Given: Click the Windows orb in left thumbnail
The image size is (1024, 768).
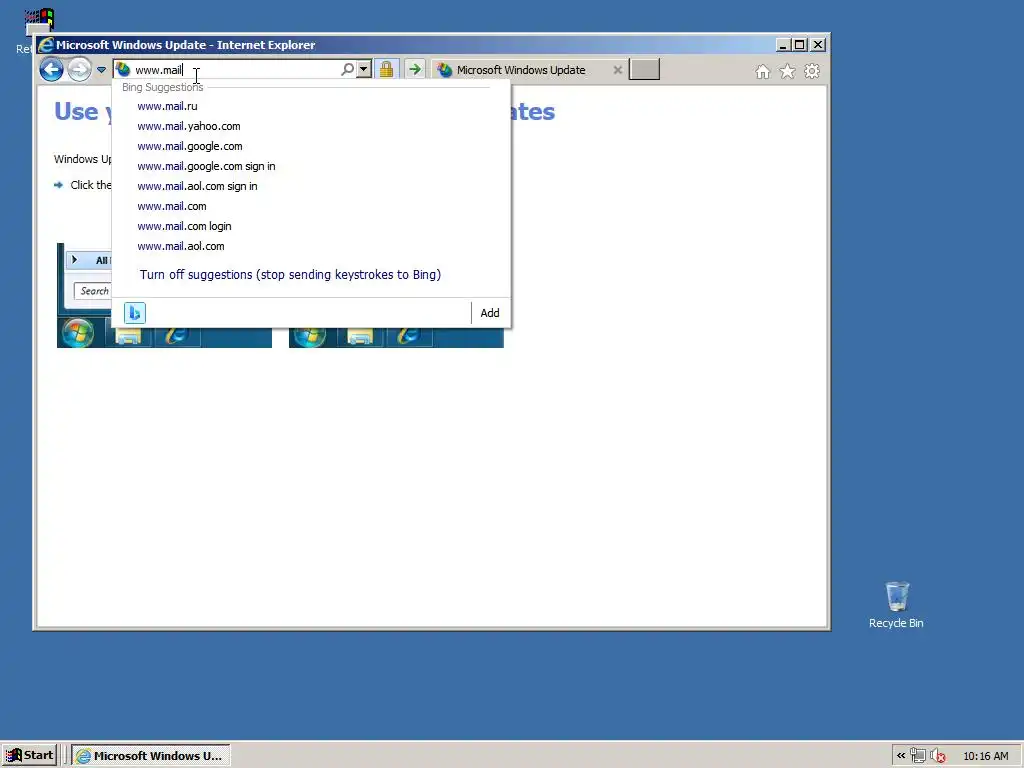Looking at the screenshot, I should point(78,333).
